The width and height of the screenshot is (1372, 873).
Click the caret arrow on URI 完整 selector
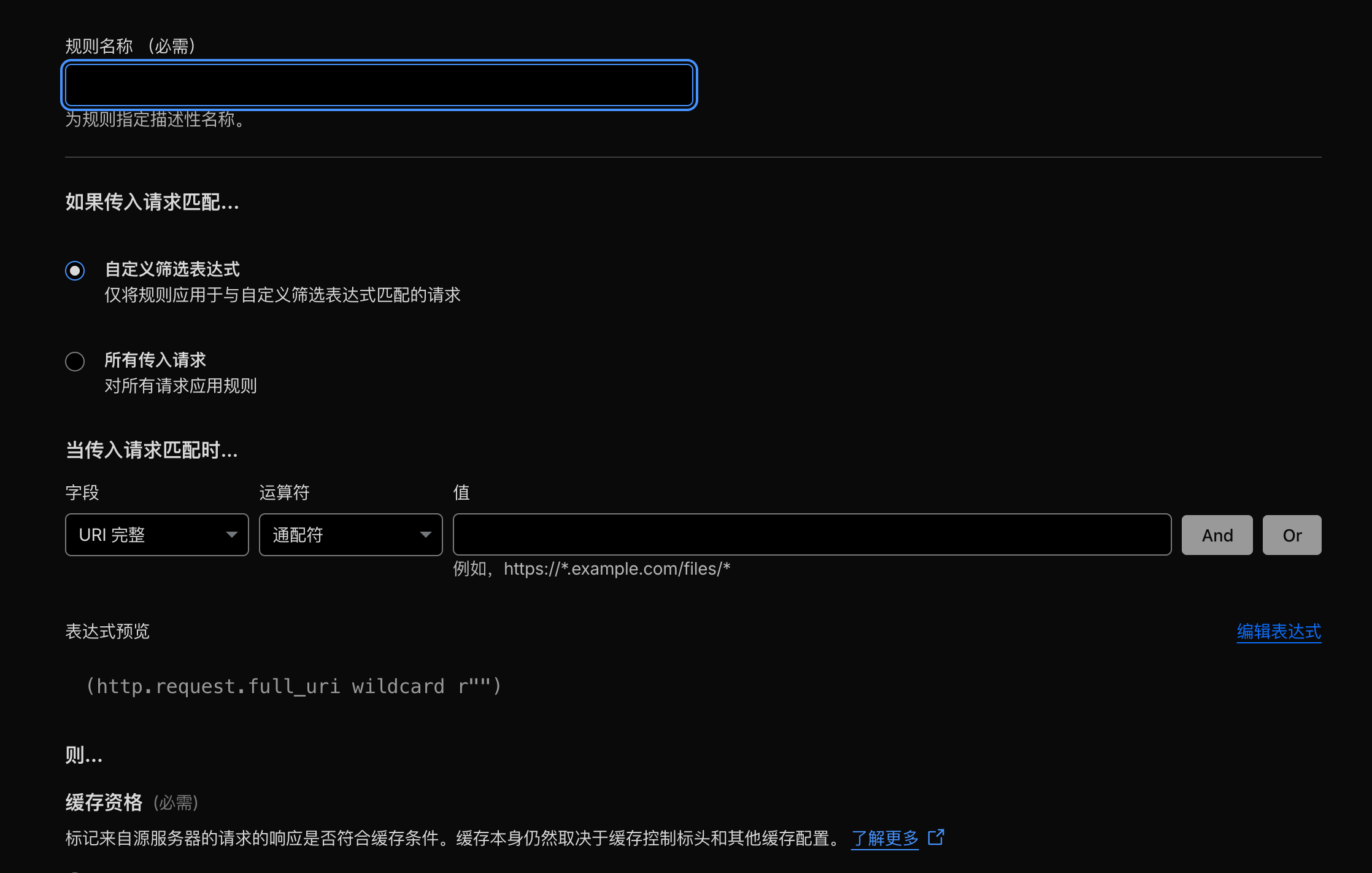pos(231,535)
